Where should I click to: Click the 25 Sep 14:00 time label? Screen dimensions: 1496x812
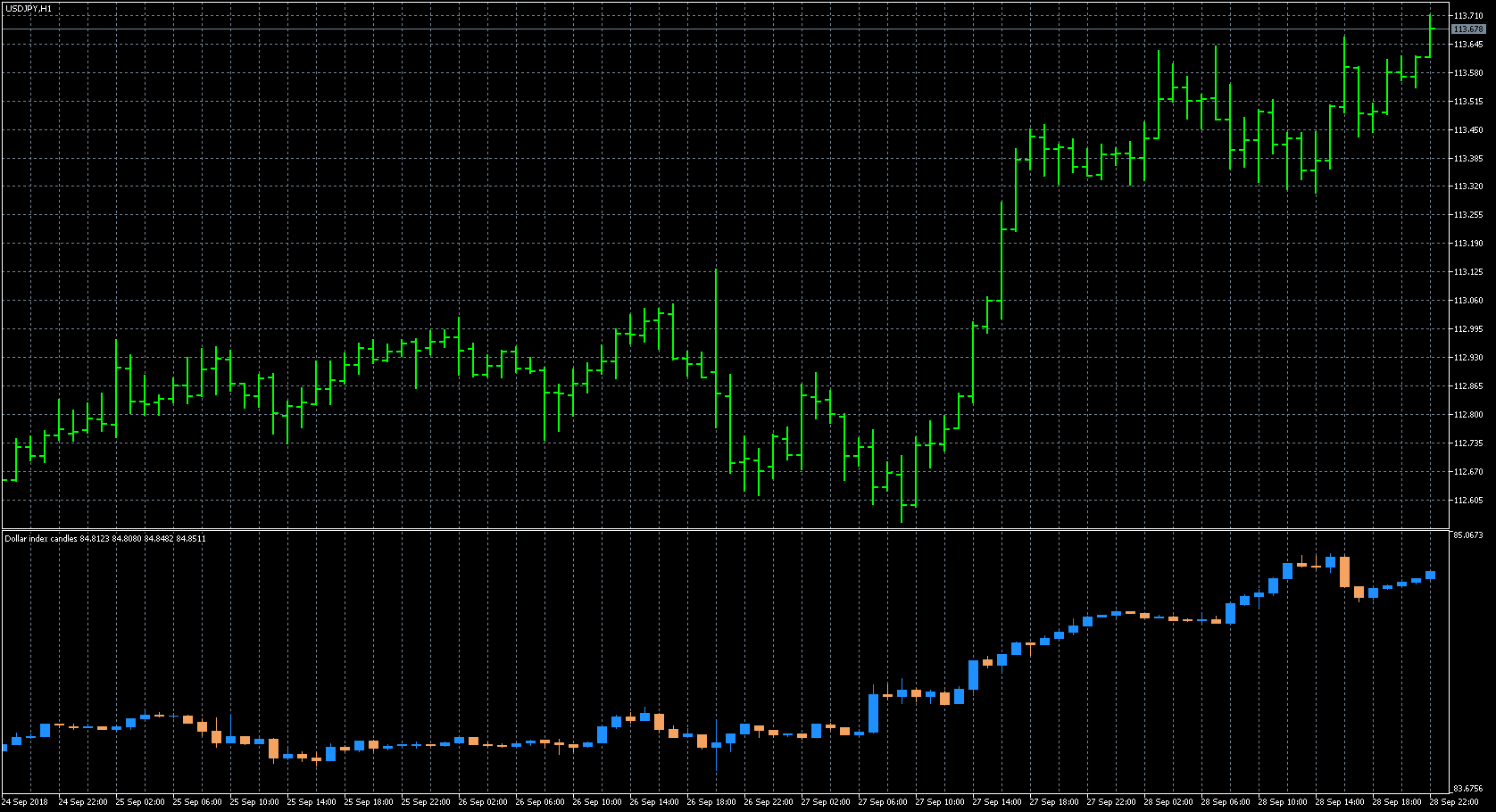click(x=312, y=802)
